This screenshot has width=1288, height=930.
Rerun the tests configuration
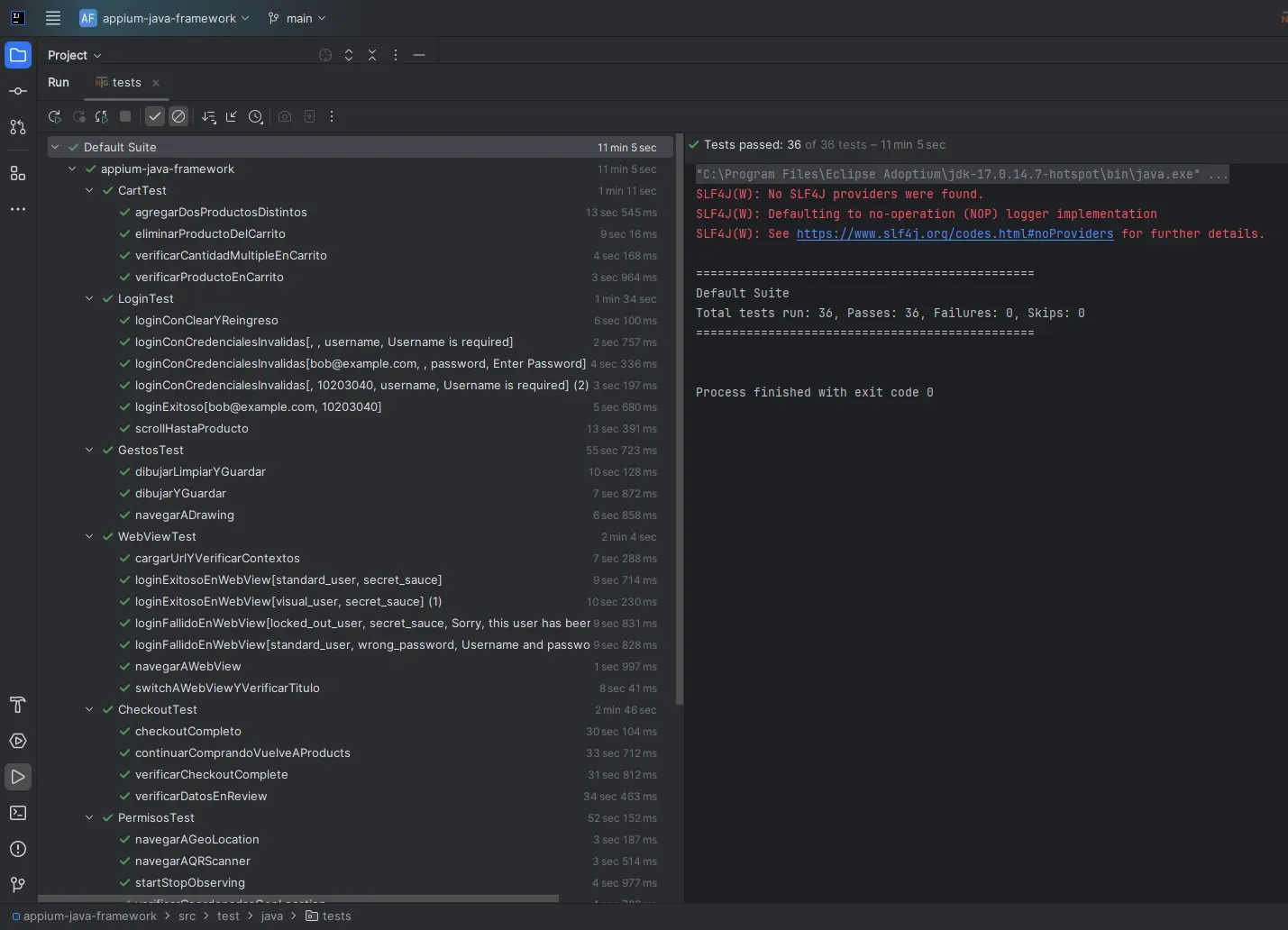point(55,116)
